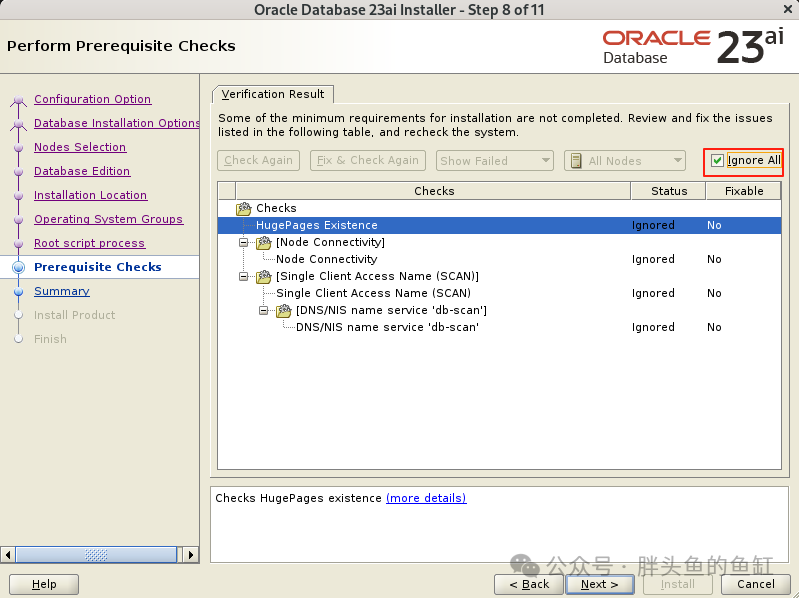Click the server icon in All Nodes dropdown

point(576,161)
